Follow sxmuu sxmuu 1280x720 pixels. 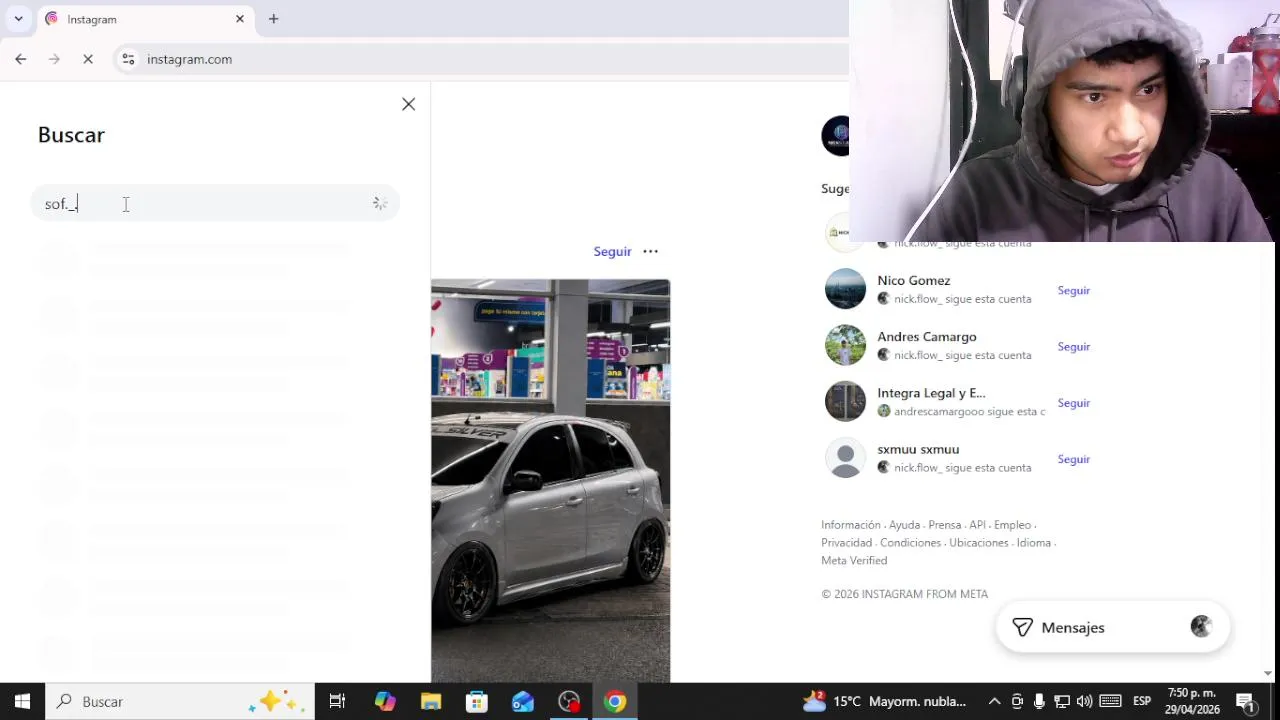pyautogui.click(x=1073, y=459)
